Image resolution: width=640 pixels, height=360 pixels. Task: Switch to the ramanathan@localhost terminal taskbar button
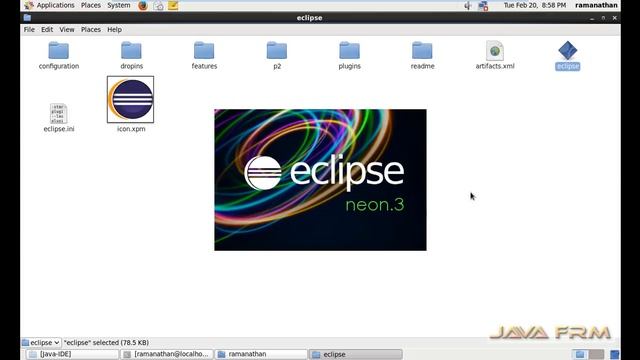click(167, 354)
